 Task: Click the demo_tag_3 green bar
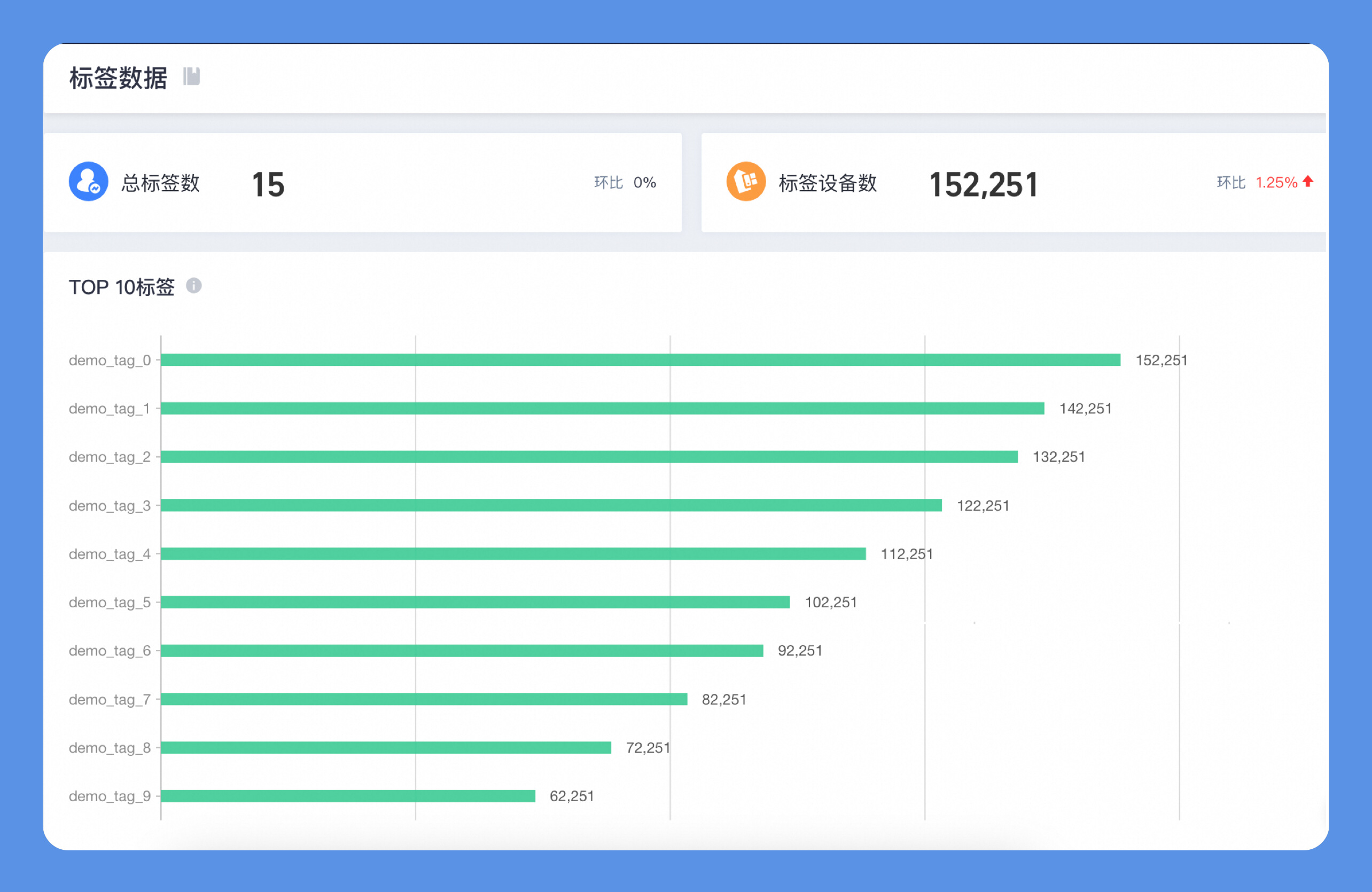point(551,505)
